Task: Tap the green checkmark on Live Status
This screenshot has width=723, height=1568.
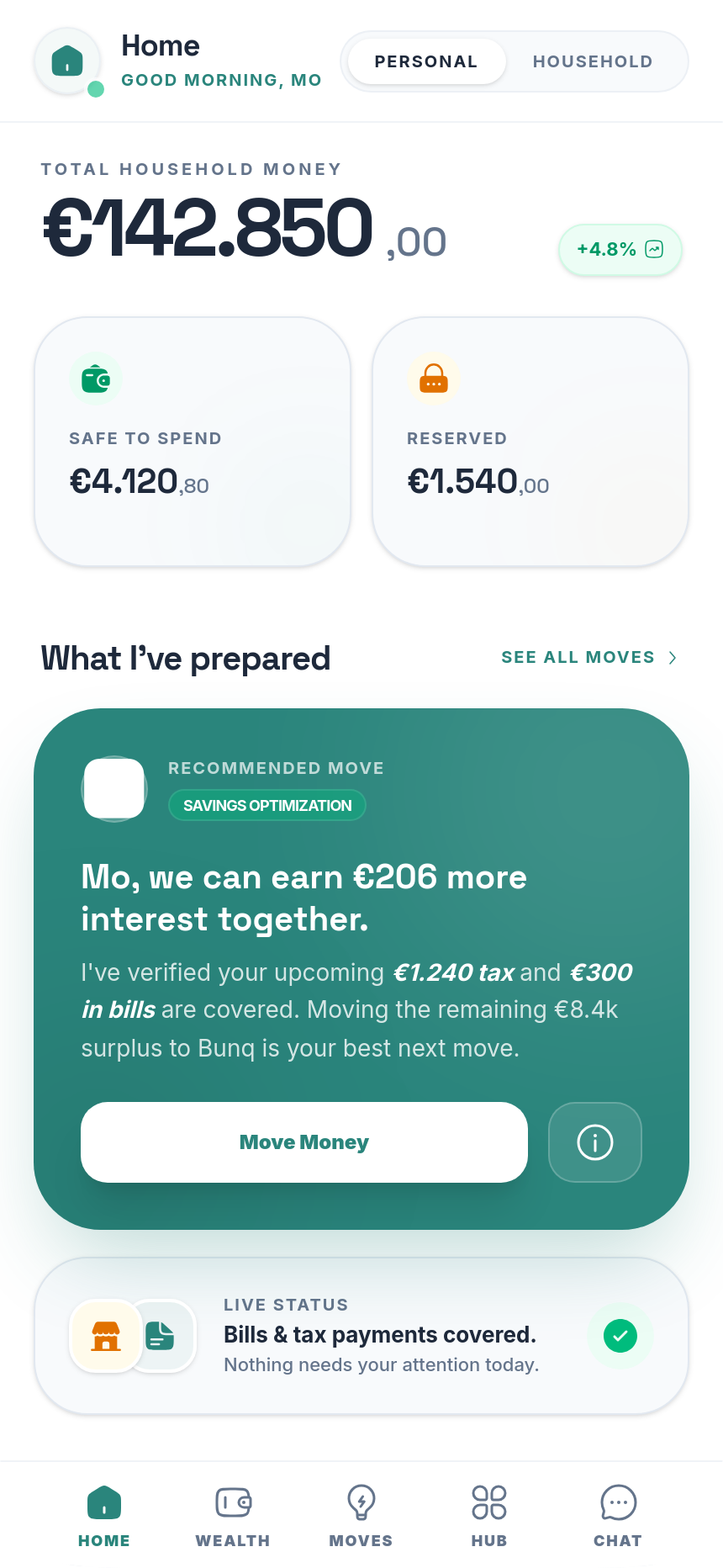Action: coord(620,1336)
